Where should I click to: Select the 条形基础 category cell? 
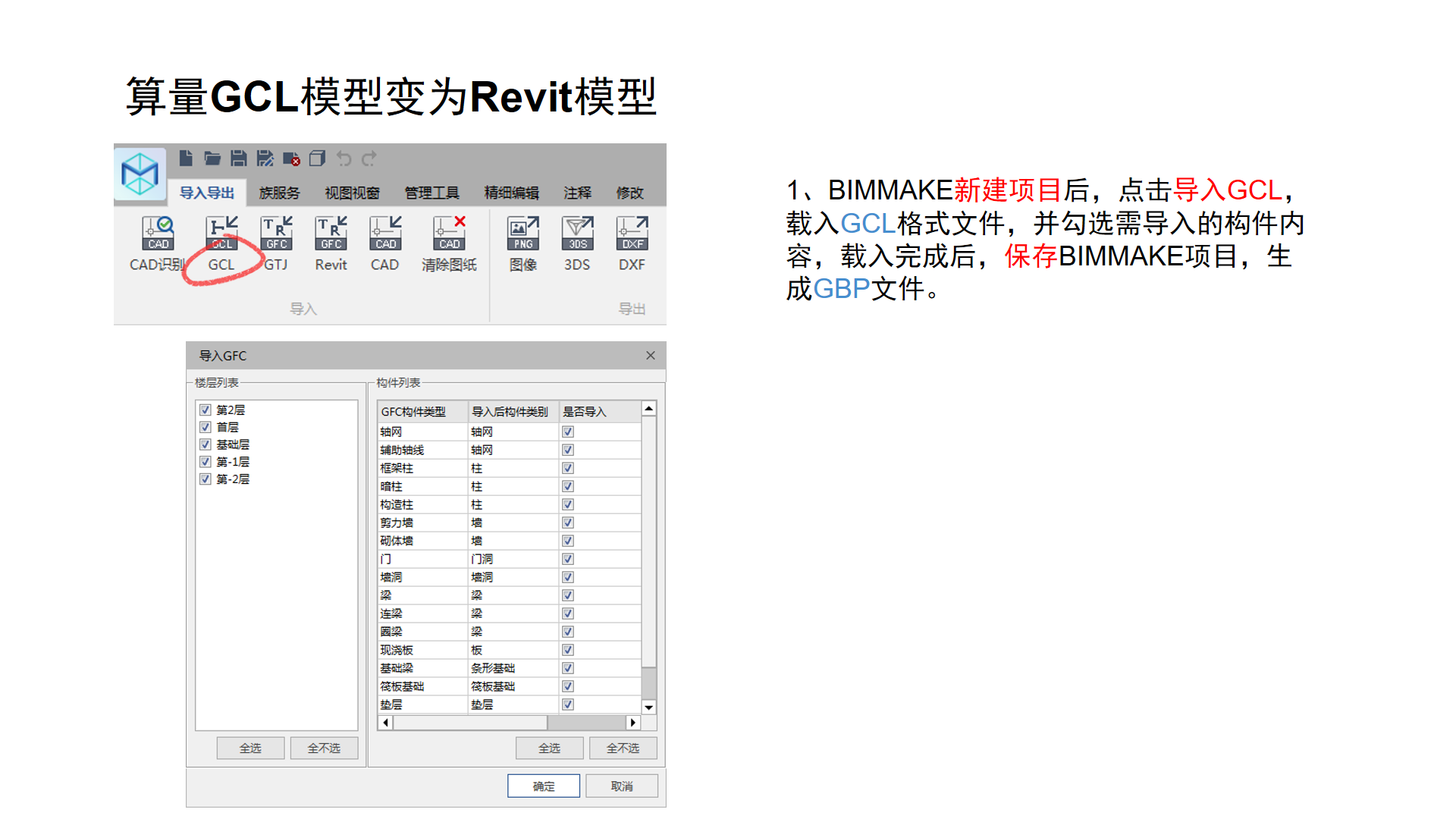pos(513,668)
